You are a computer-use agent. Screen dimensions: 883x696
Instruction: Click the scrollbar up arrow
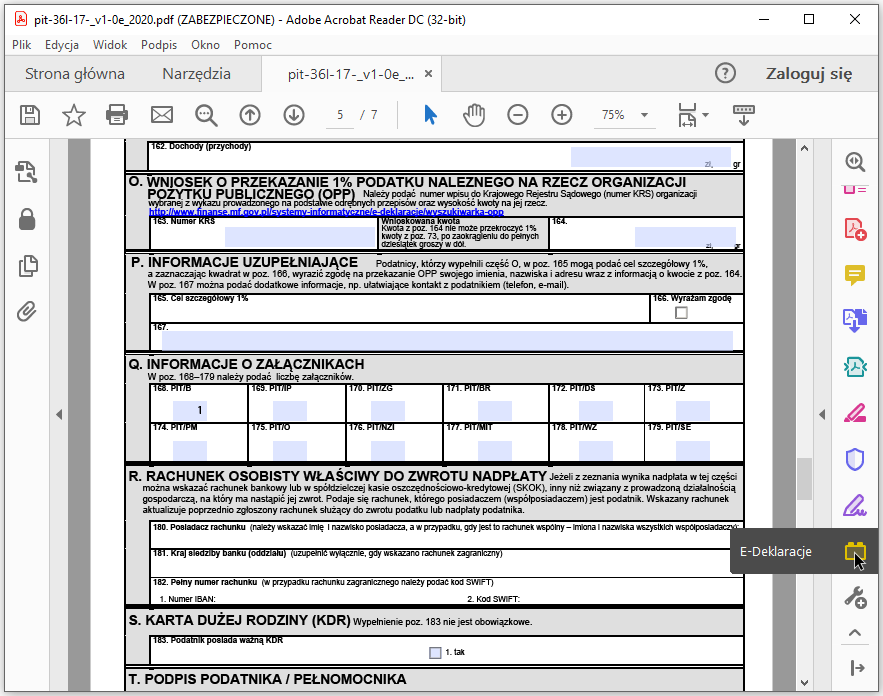click(x=804, y=148)
